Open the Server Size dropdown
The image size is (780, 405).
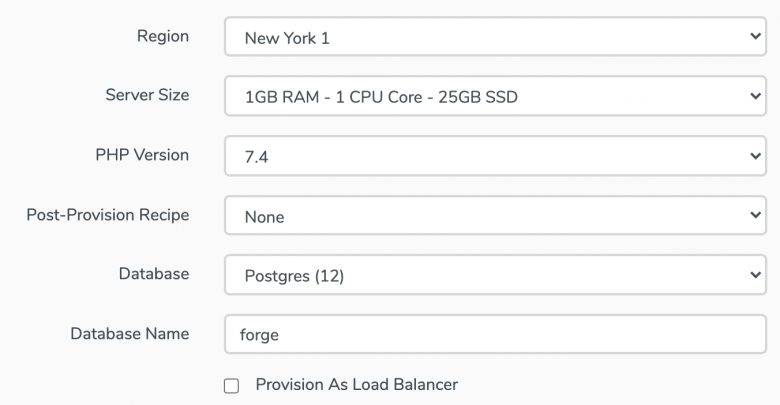click(x=495, y=96)
